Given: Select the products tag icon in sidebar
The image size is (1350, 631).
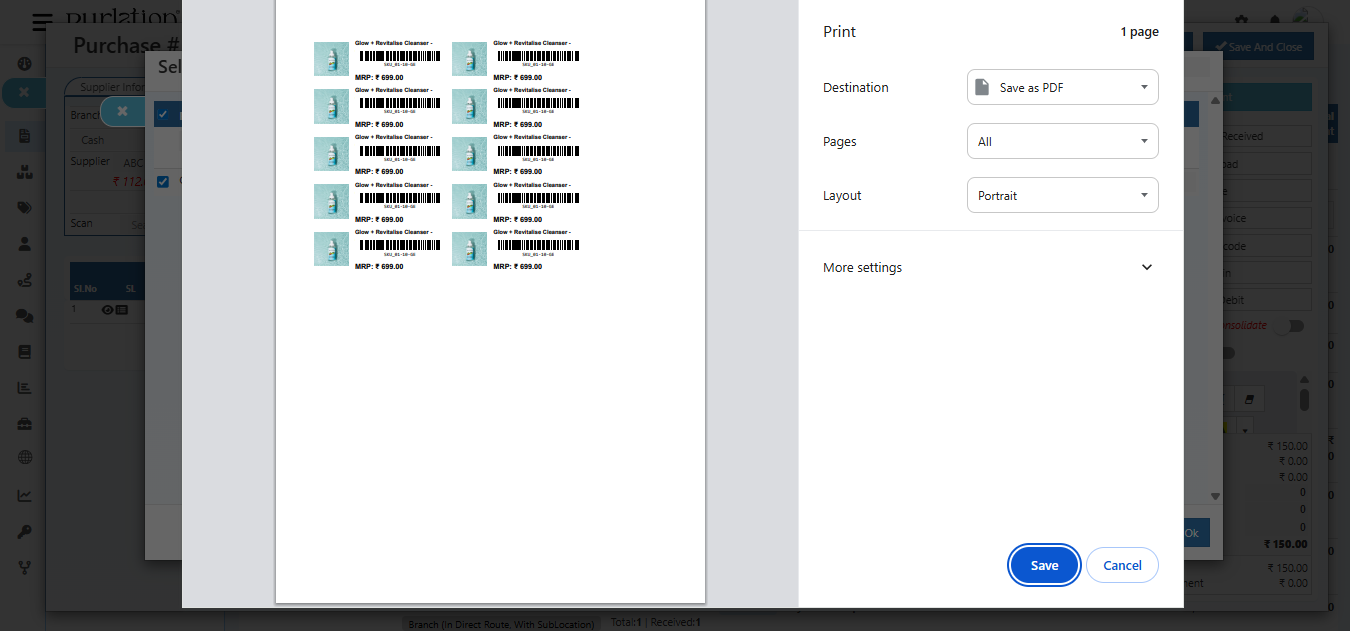Looking at the screenshot, I should pyautogui.click(x=24, y=207).
